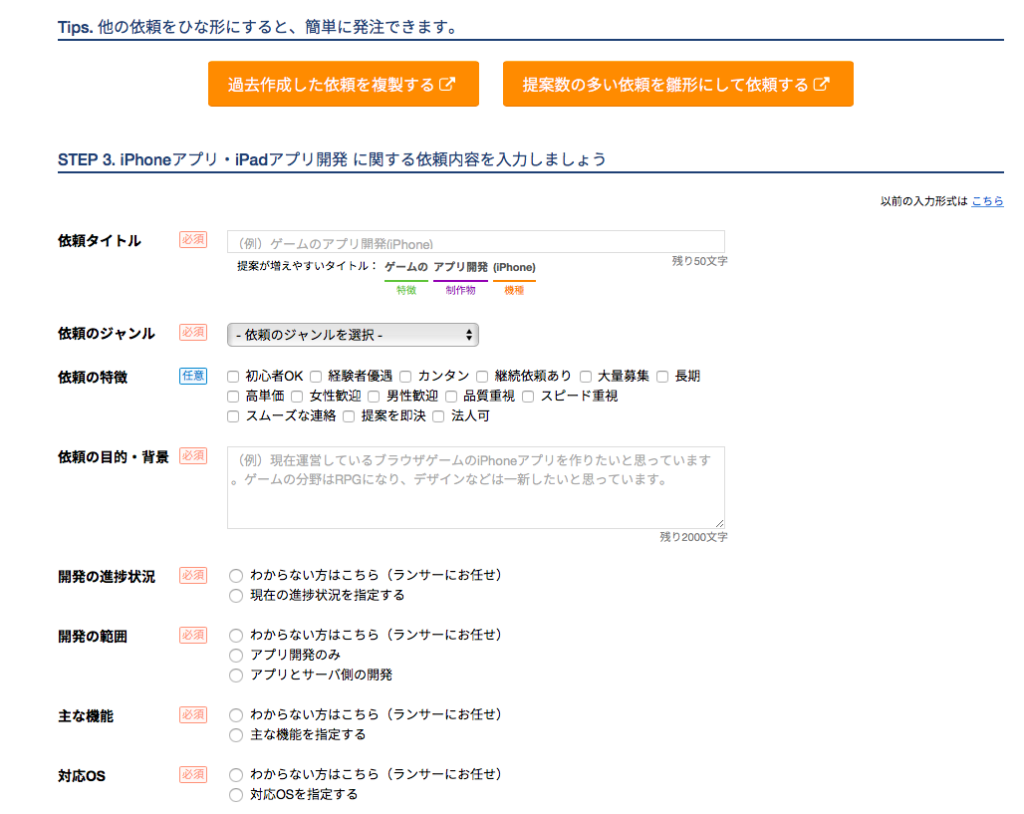Image resolution: width=1024 pixels, height=814 pixels.
Task: Click the 対応OS field label
Action: tap(82, 776)
